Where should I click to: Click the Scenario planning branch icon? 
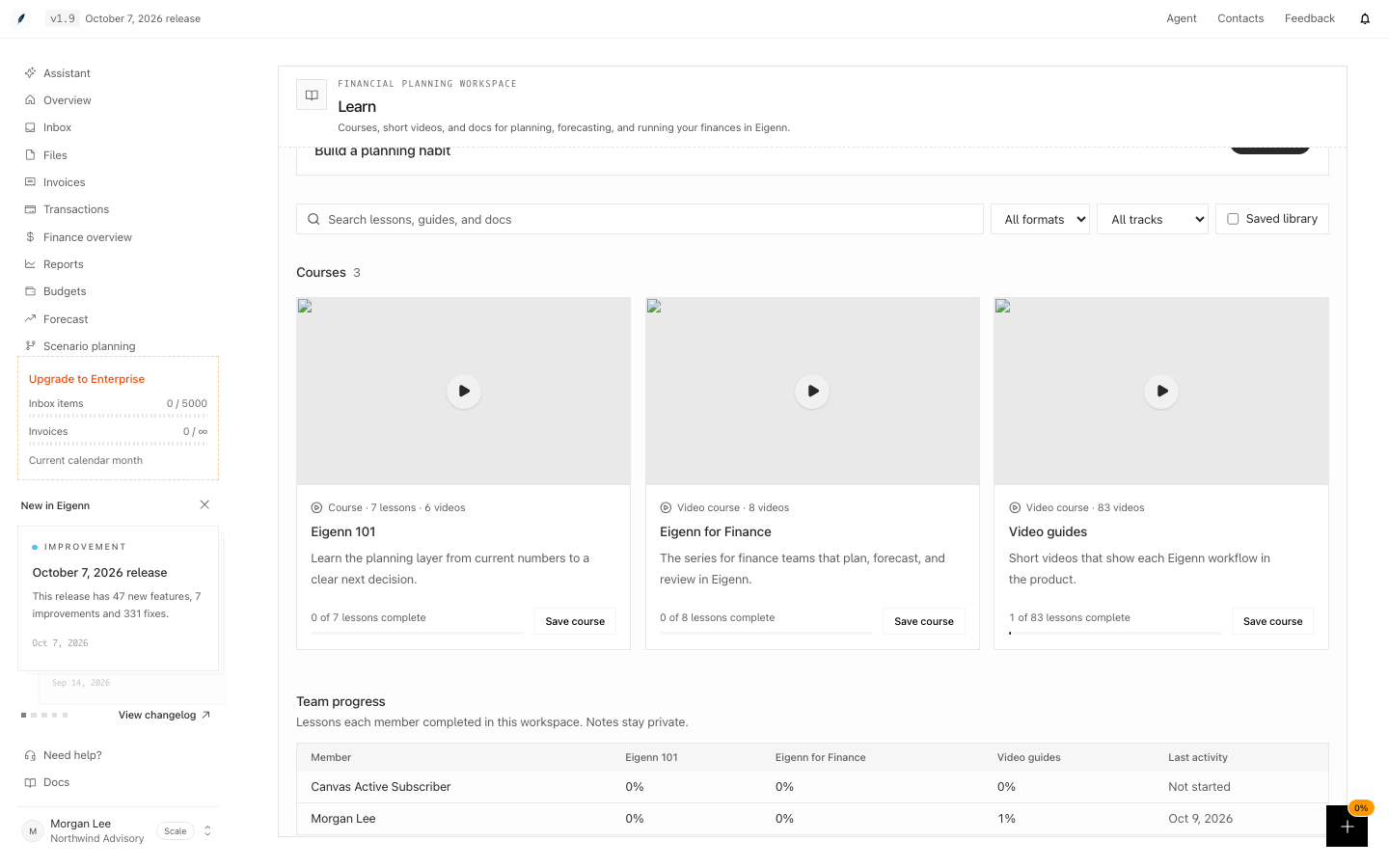click(30, 346)
